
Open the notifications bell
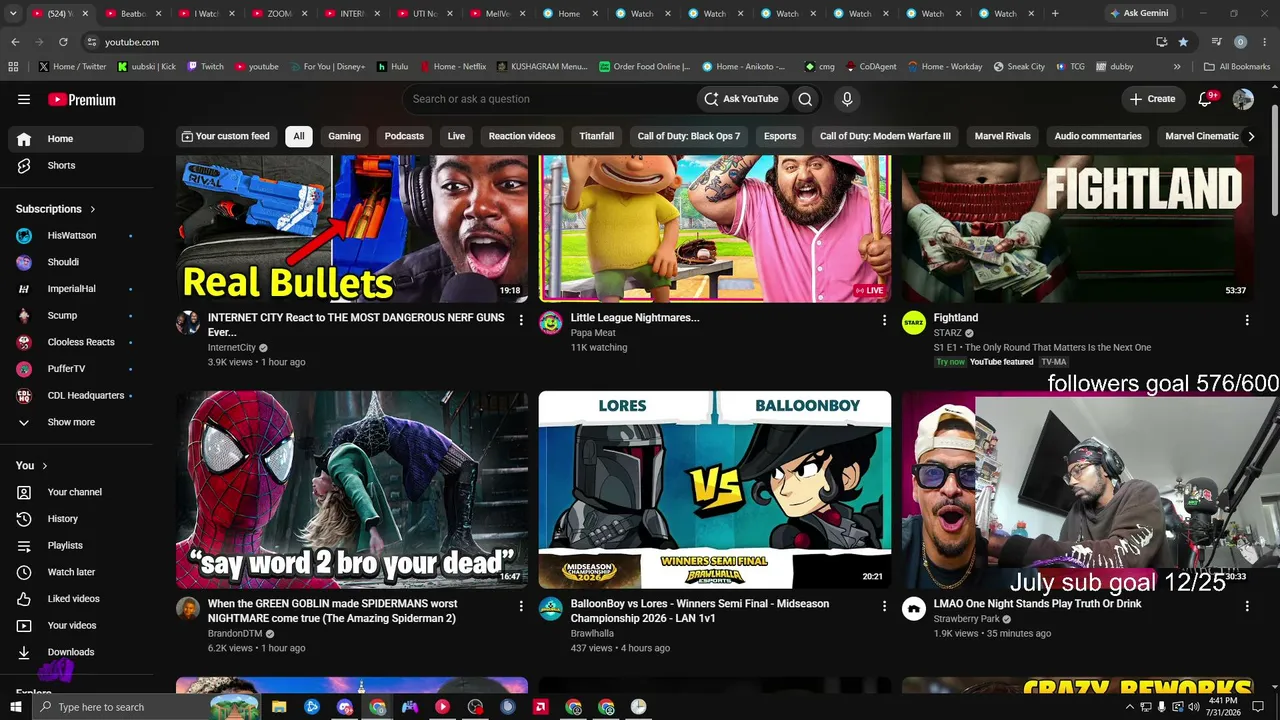tap(1206, 99)
